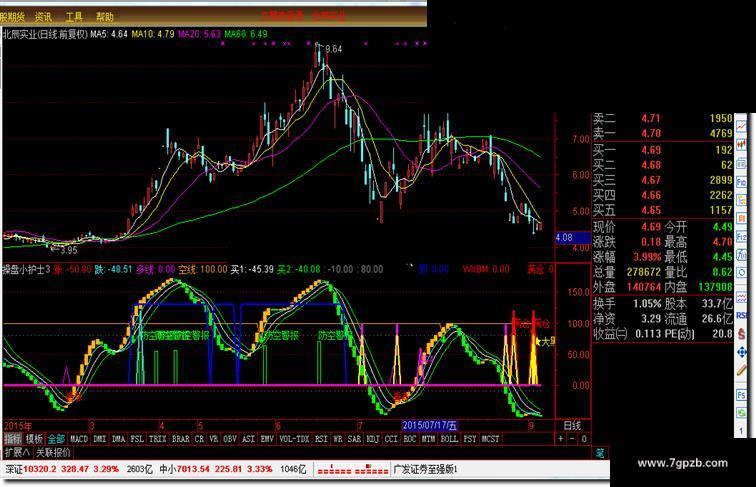Switch indicator to ASI
Screen dimensions: 756x487
click(248, 439)
